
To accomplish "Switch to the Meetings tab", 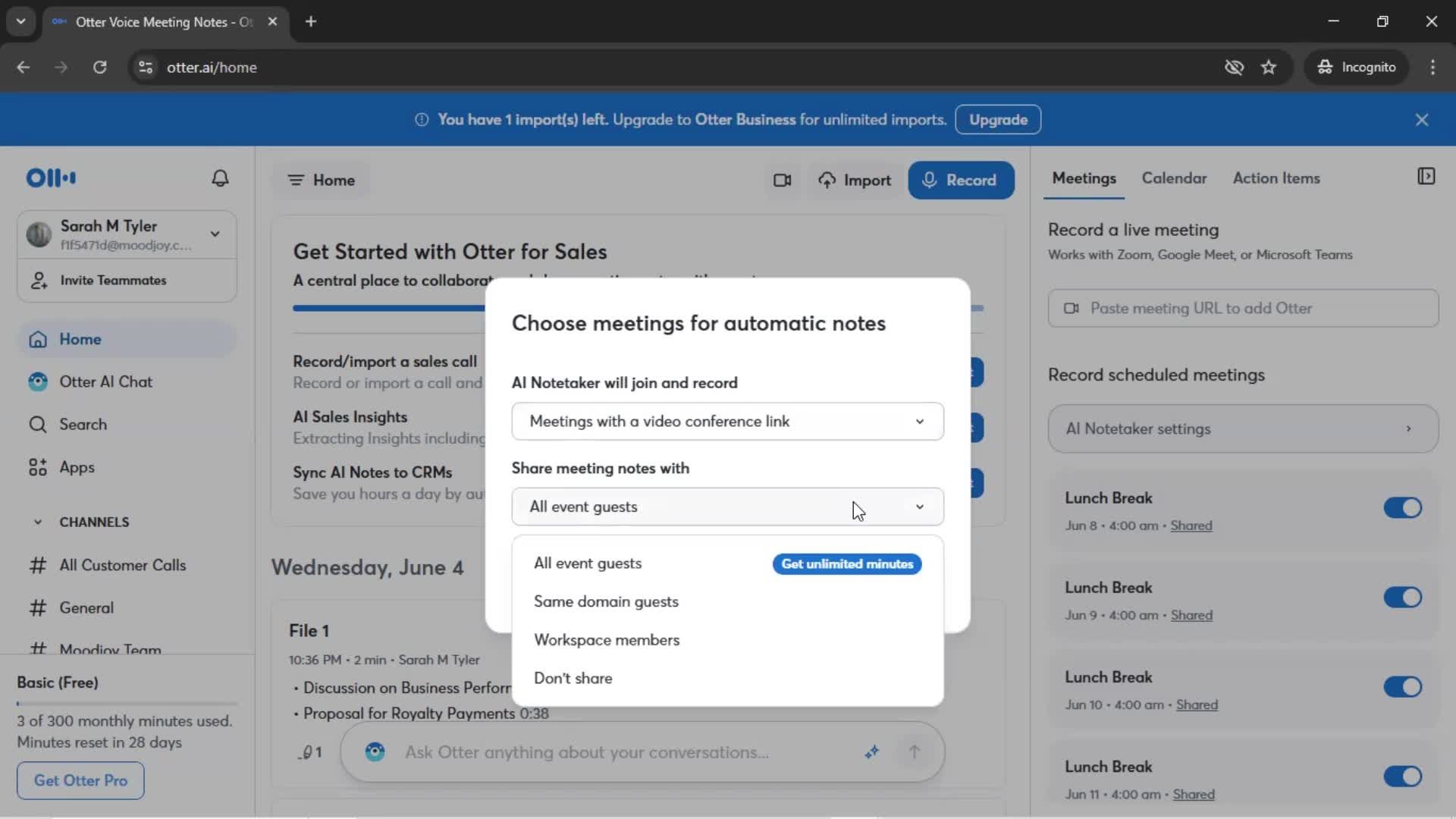I will click(1084, 178).
